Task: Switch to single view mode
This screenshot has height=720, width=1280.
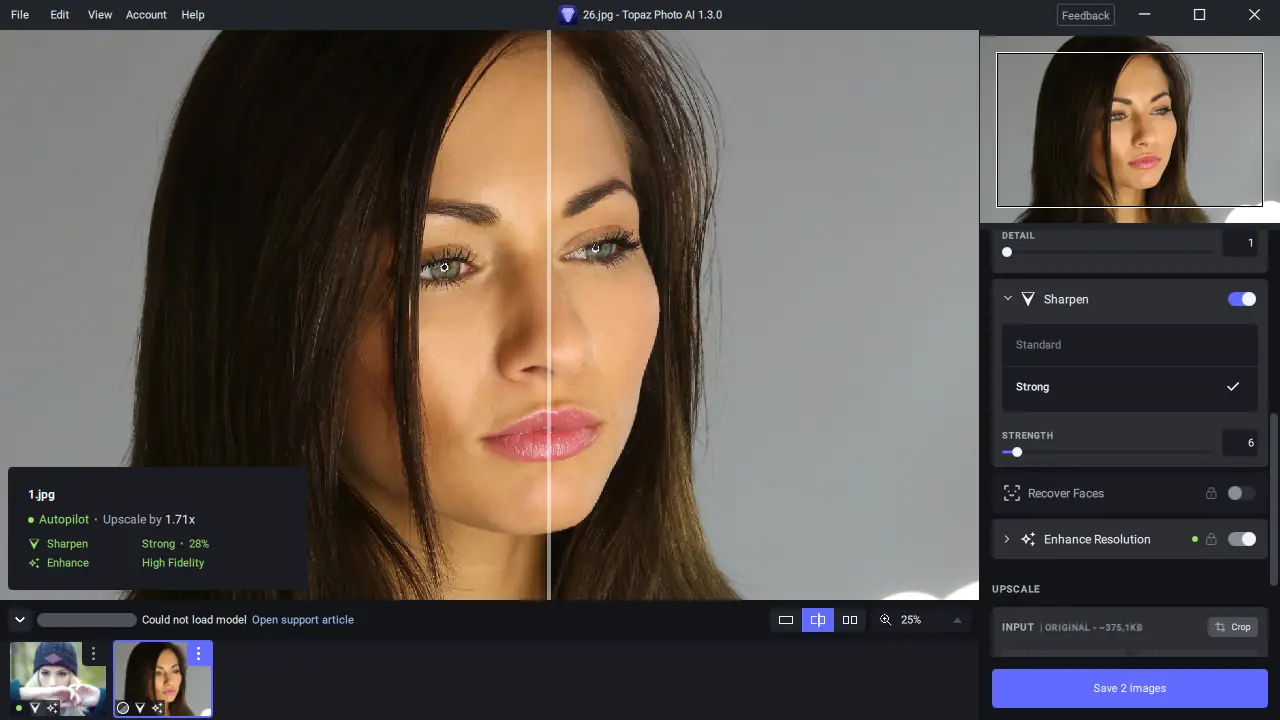Action: click(x=786, y=620)
